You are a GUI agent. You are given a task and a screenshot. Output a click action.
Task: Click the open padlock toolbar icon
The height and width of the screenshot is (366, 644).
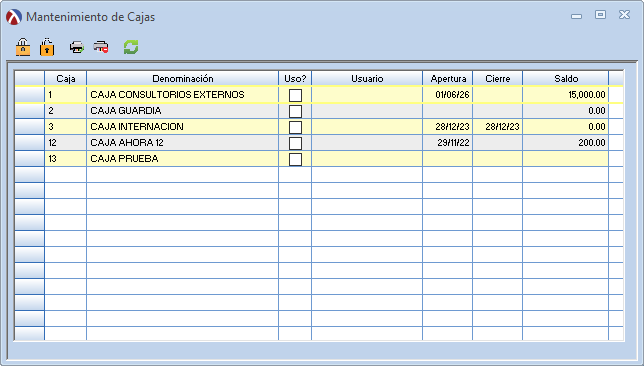[47, 47]
